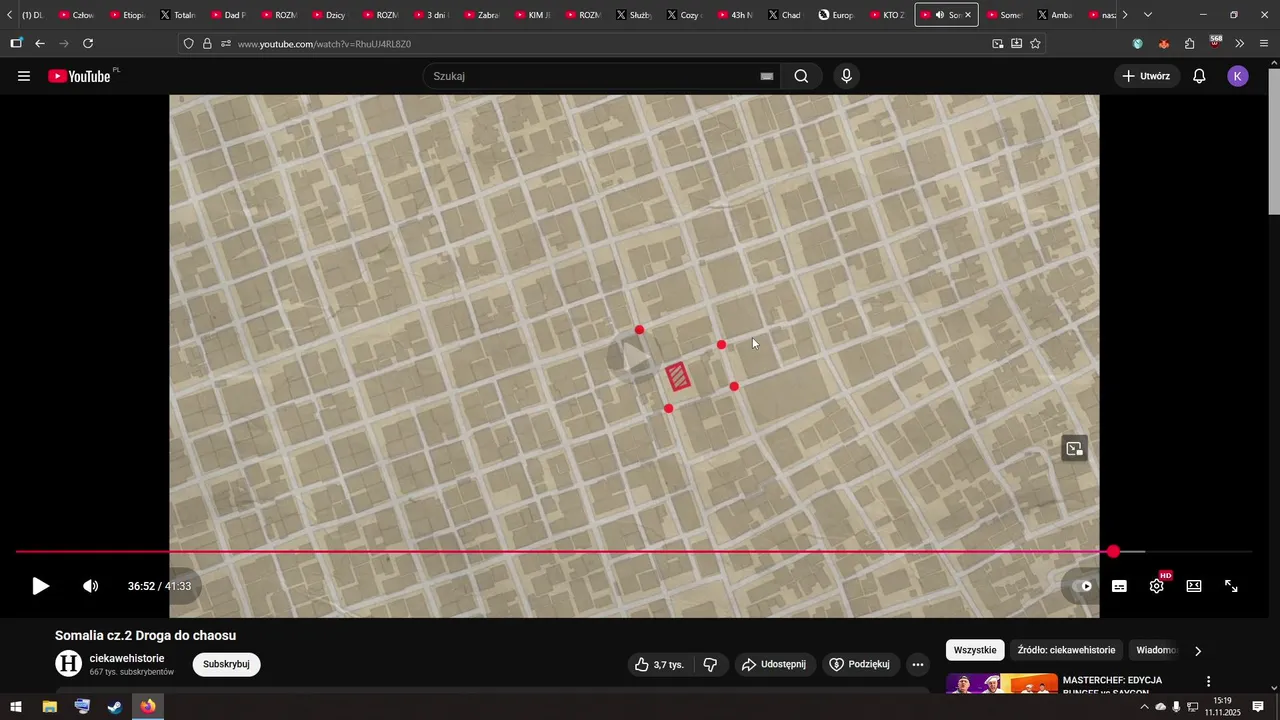Open Steam from the taskbar
This screenshot has height=720, width=1280.
pyautogui.click(x=115, y=707)
